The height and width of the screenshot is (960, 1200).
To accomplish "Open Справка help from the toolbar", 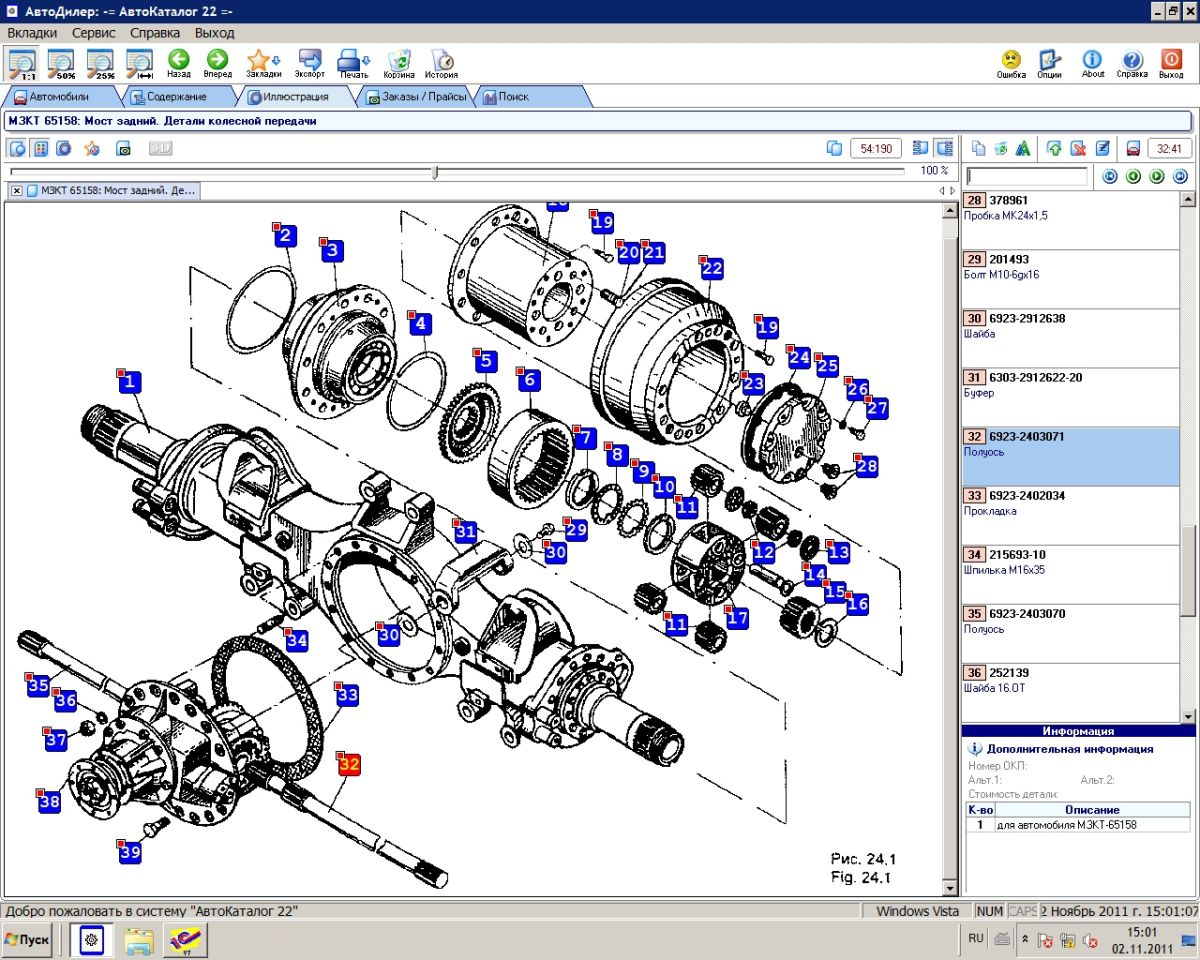I will click(1132, 63).
